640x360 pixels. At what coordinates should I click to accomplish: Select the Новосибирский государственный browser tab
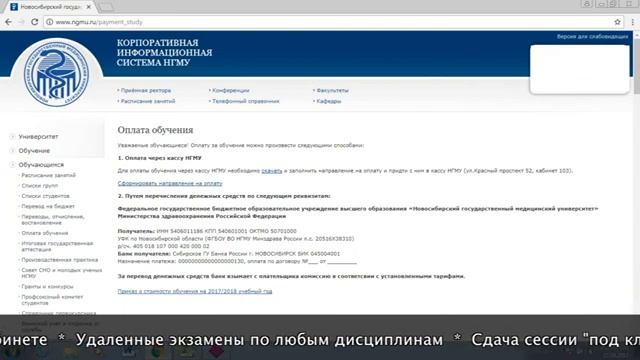(x=50, y=7)
